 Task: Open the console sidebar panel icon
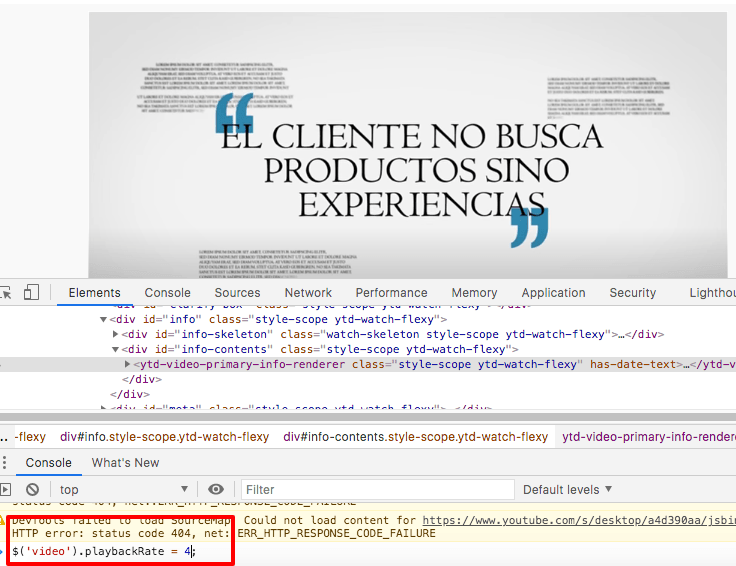tap(6, 489)
